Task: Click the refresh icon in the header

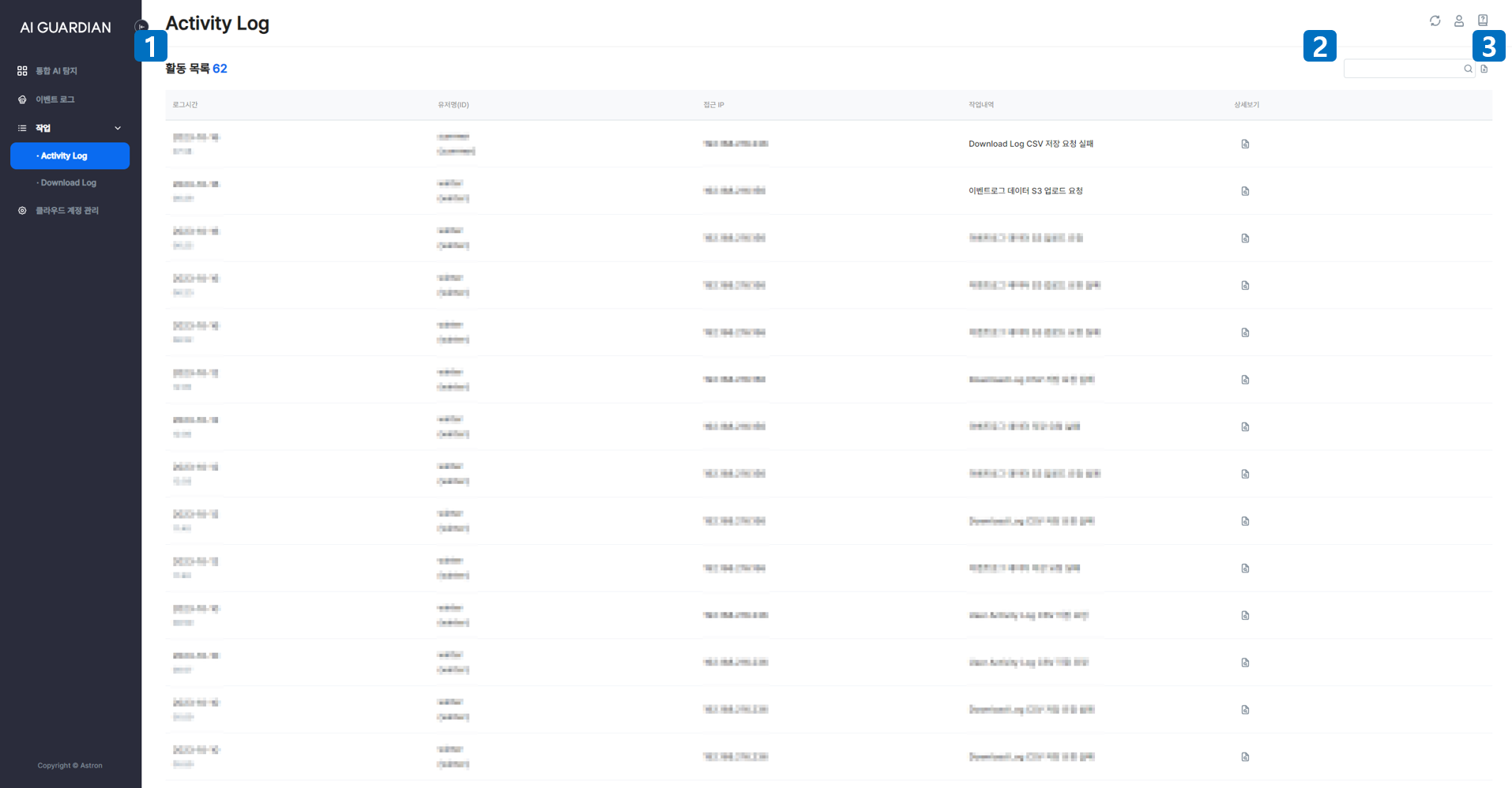Action: pyautogui.click(x=1435, y=21)
